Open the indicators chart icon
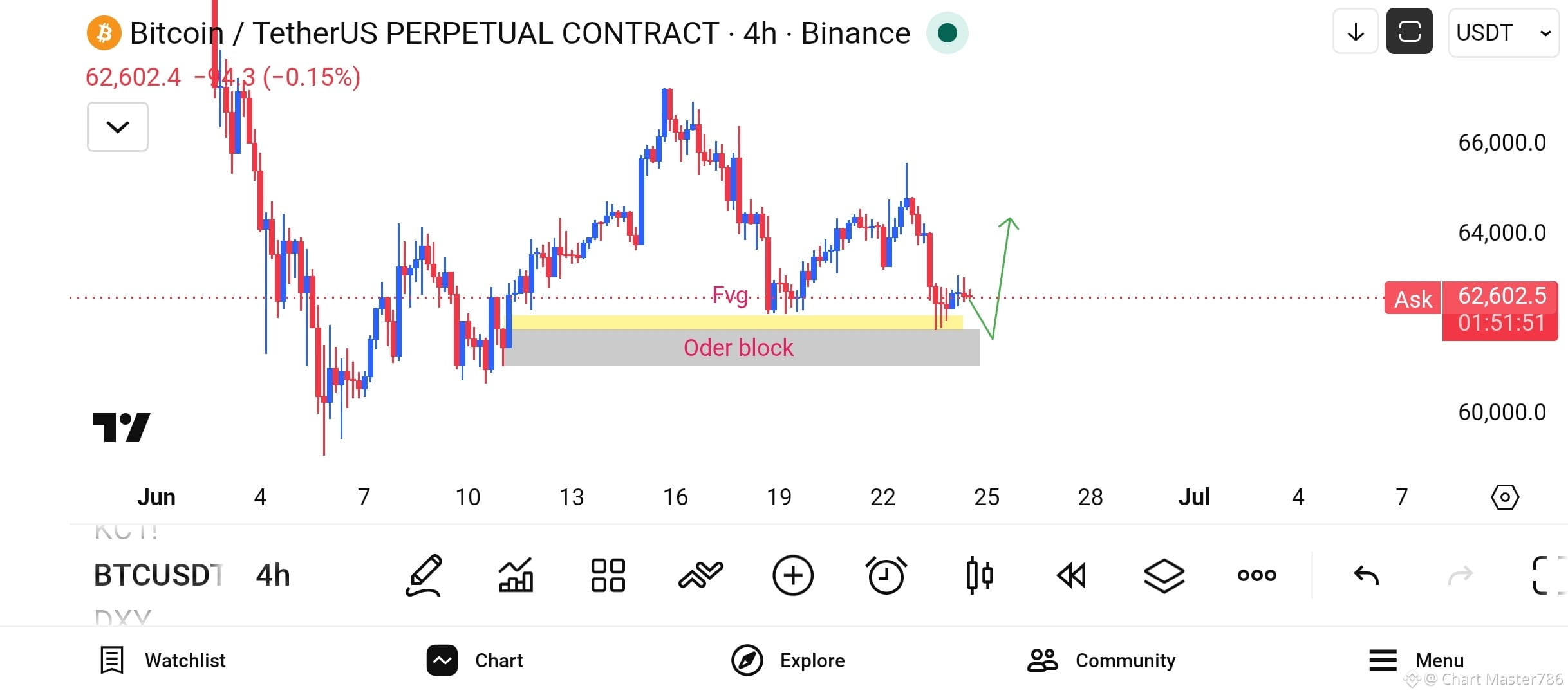Image resolution: width=1568 pixels, height=695 pixels. coord(516,575)
